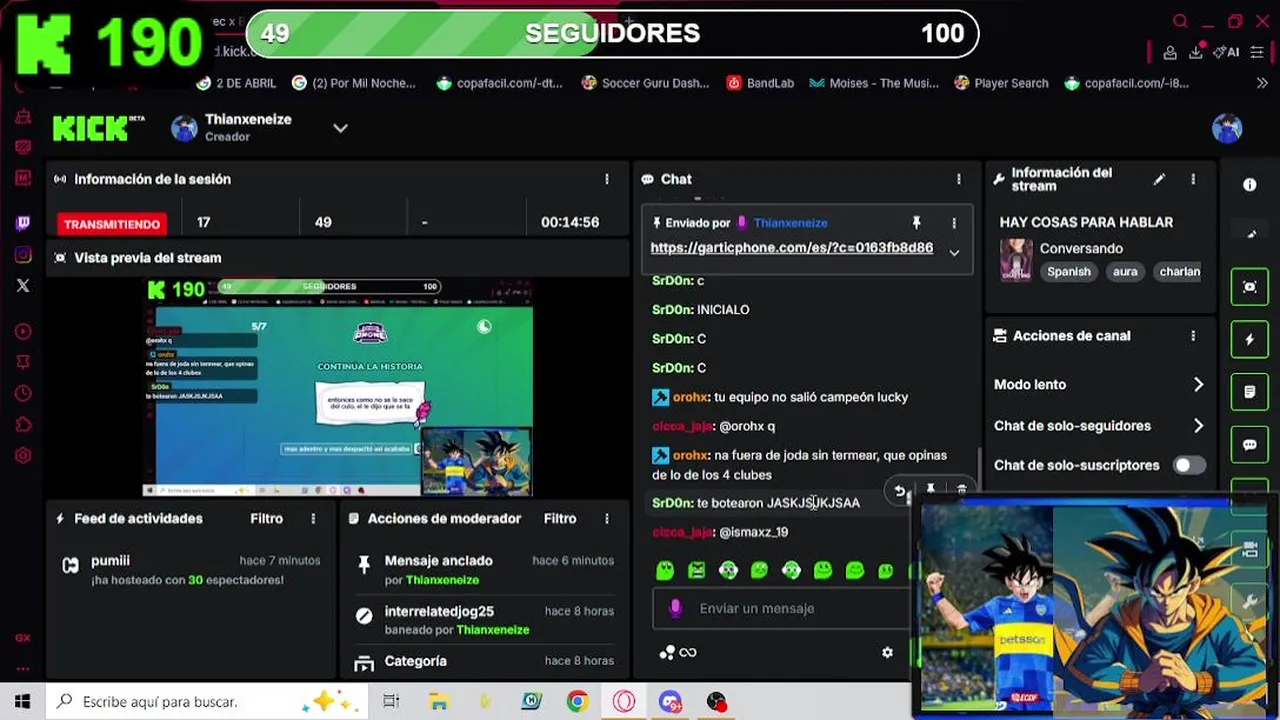
Task: Open the profile avatar at top right
Action: [1227, 128]
